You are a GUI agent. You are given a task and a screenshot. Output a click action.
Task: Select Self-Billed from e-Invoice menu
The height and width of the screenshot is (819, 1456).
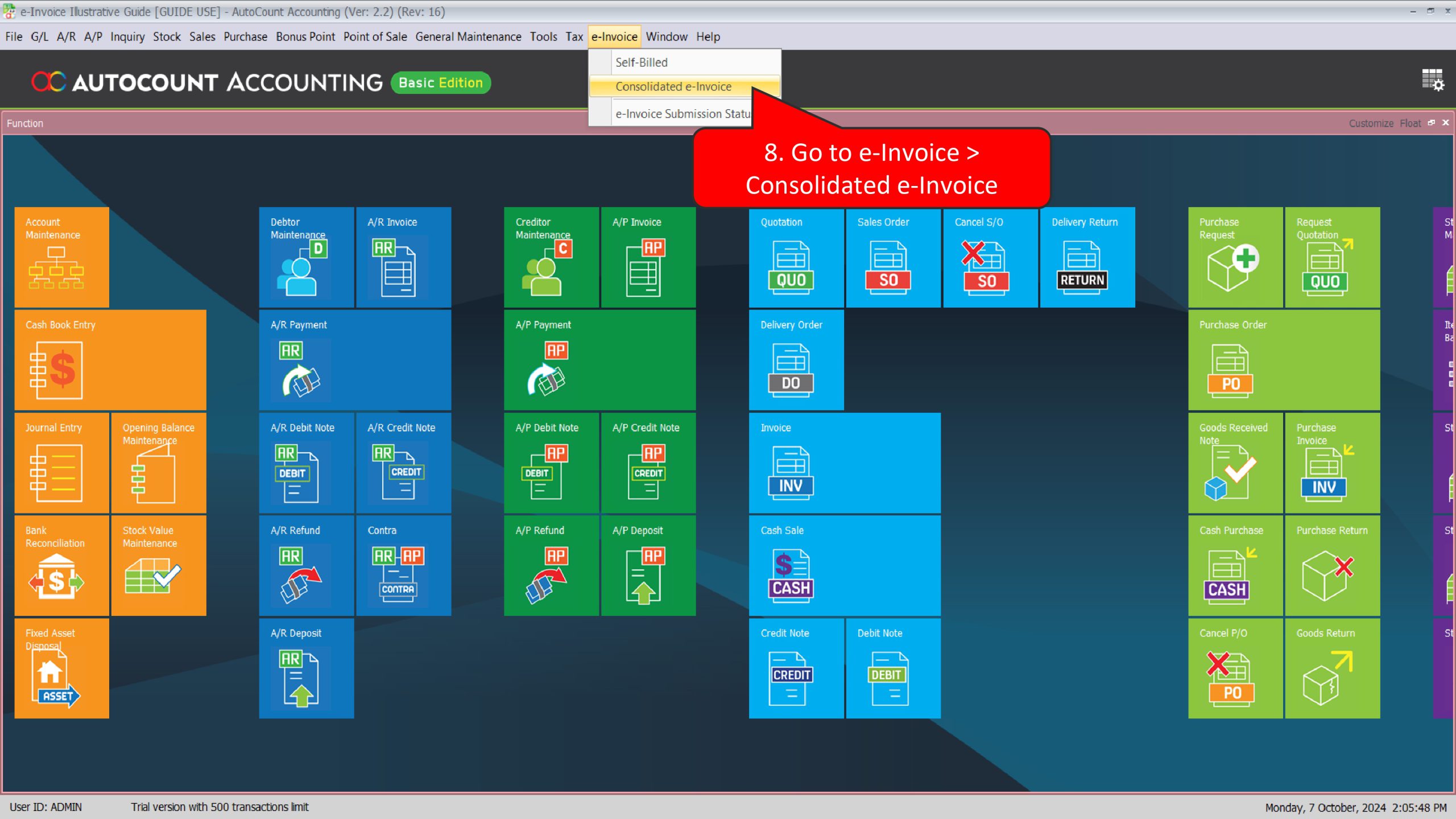pos(684,62)
